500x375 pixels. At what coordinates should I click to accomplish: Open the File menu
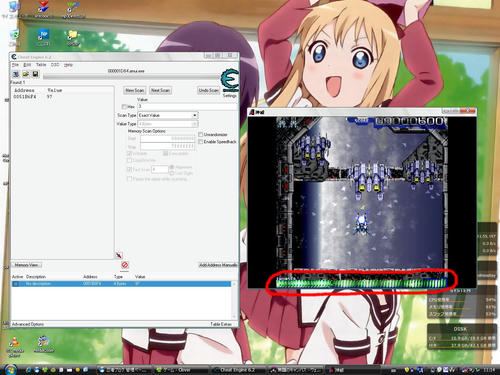[x=15, y=65]
